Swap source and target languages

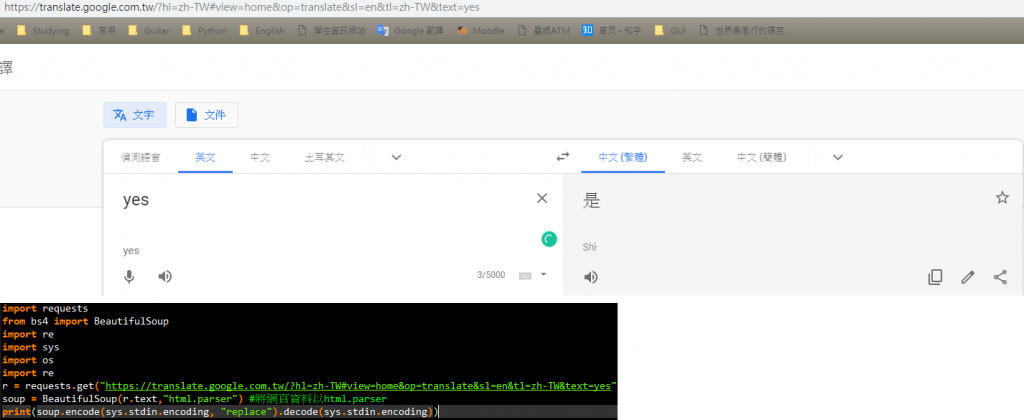pyautogui.click(x=562, y=157)
